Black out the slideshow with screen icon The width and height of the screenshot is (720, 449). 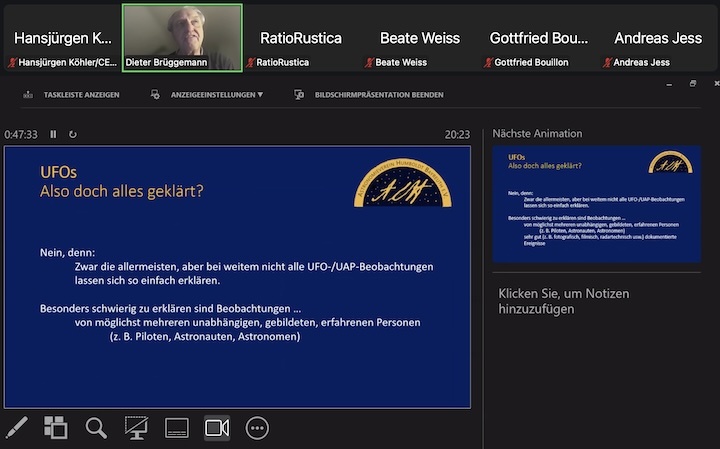coord(136,428)
